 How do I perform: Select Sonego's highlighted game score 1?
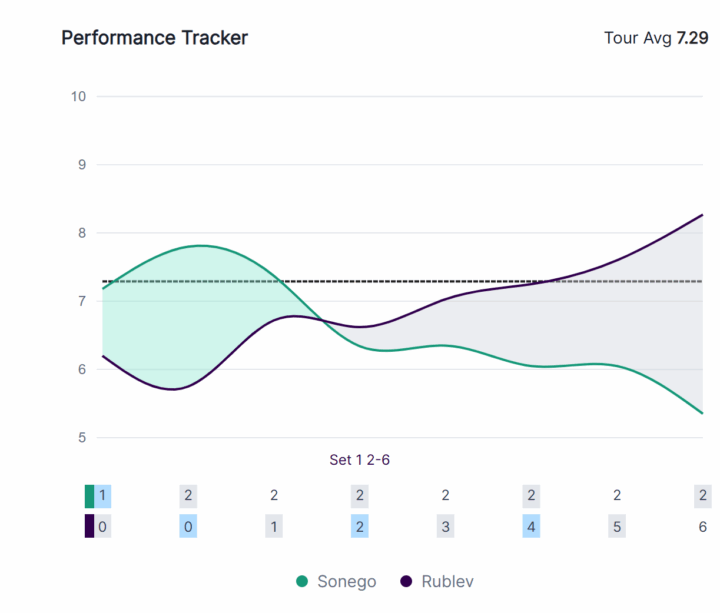tap(102, 496)
